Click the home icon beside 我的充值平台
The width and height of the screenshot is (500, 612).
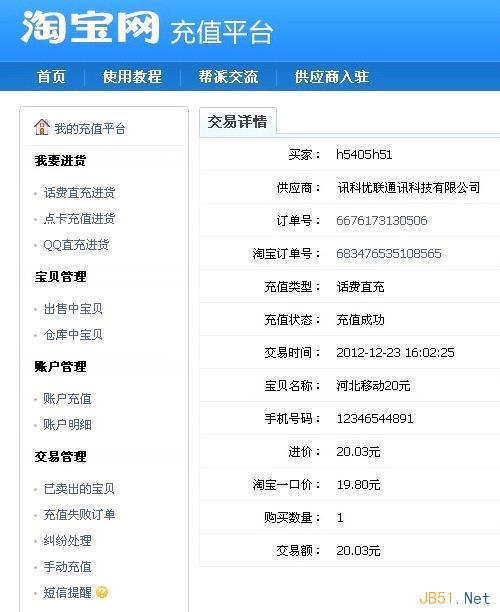41,127
